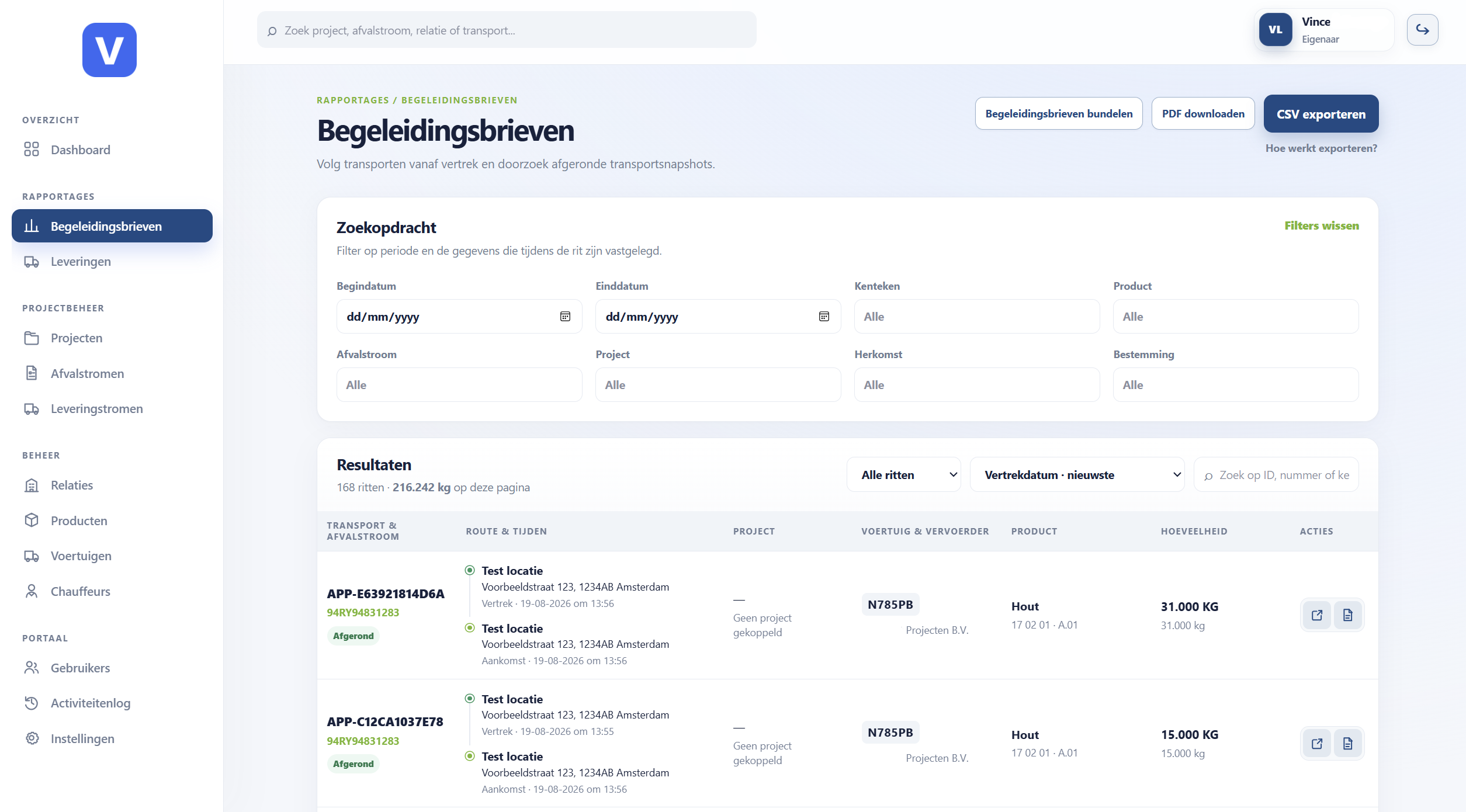Click Filters wissen link
The width and height of the screenshot is (1466, 812).
point(1322,225)
